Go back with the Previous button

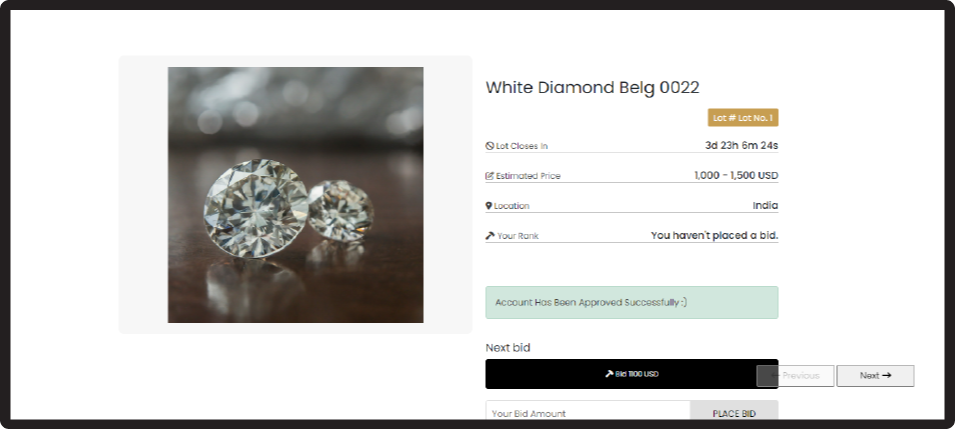pyautogui.click(x=796, y=376)
